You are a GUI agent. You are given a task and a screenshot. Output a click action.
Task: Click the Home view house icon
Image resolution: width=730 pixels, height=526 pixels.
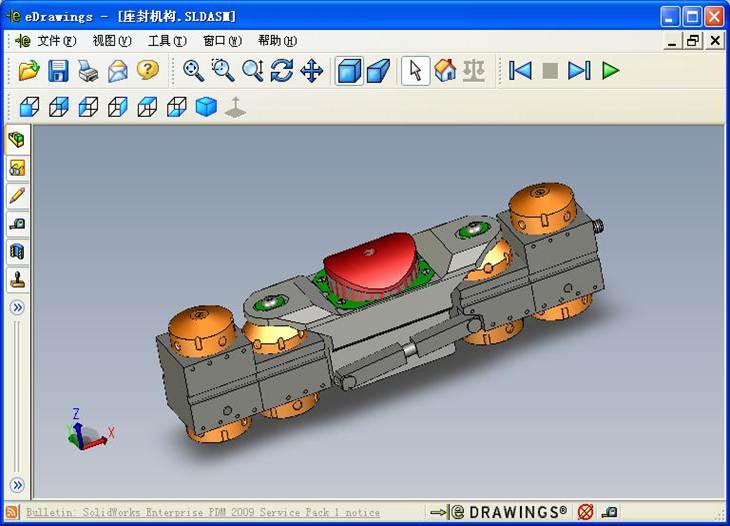coord(445,71)
